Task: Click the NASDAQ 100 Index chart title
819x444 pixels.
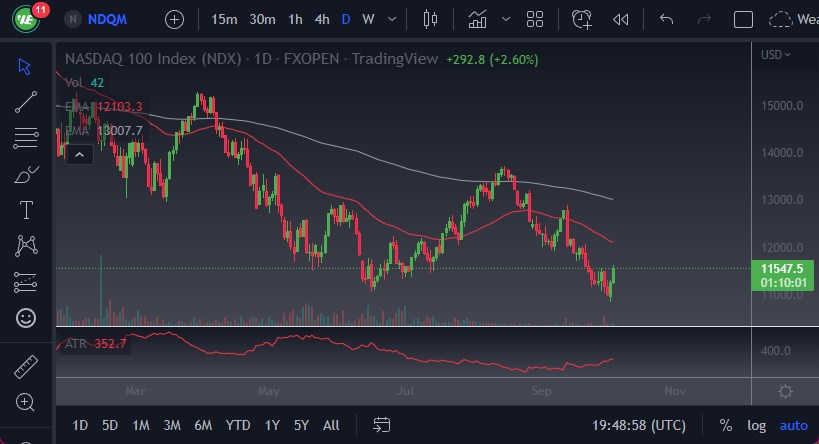Action: pos(251,59)
